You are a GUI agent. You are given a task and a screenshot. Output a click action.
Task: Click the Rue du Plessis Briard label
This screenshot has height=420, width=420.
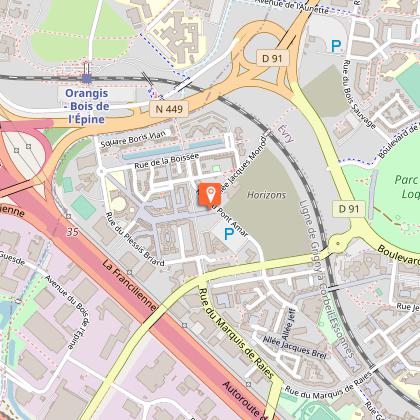(x=135, y=239)
